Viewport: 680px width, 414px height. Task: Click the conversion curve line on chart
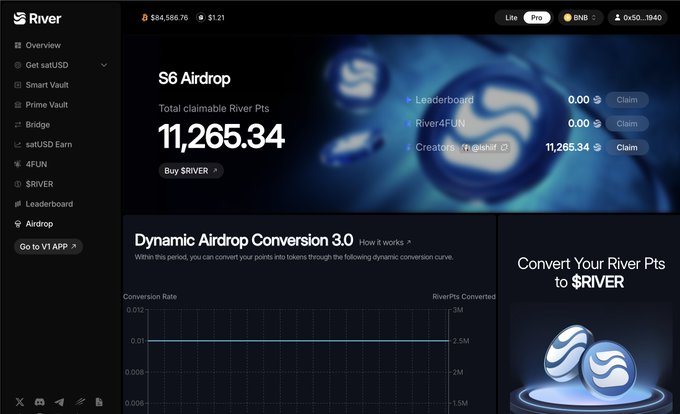pos(298,341)
